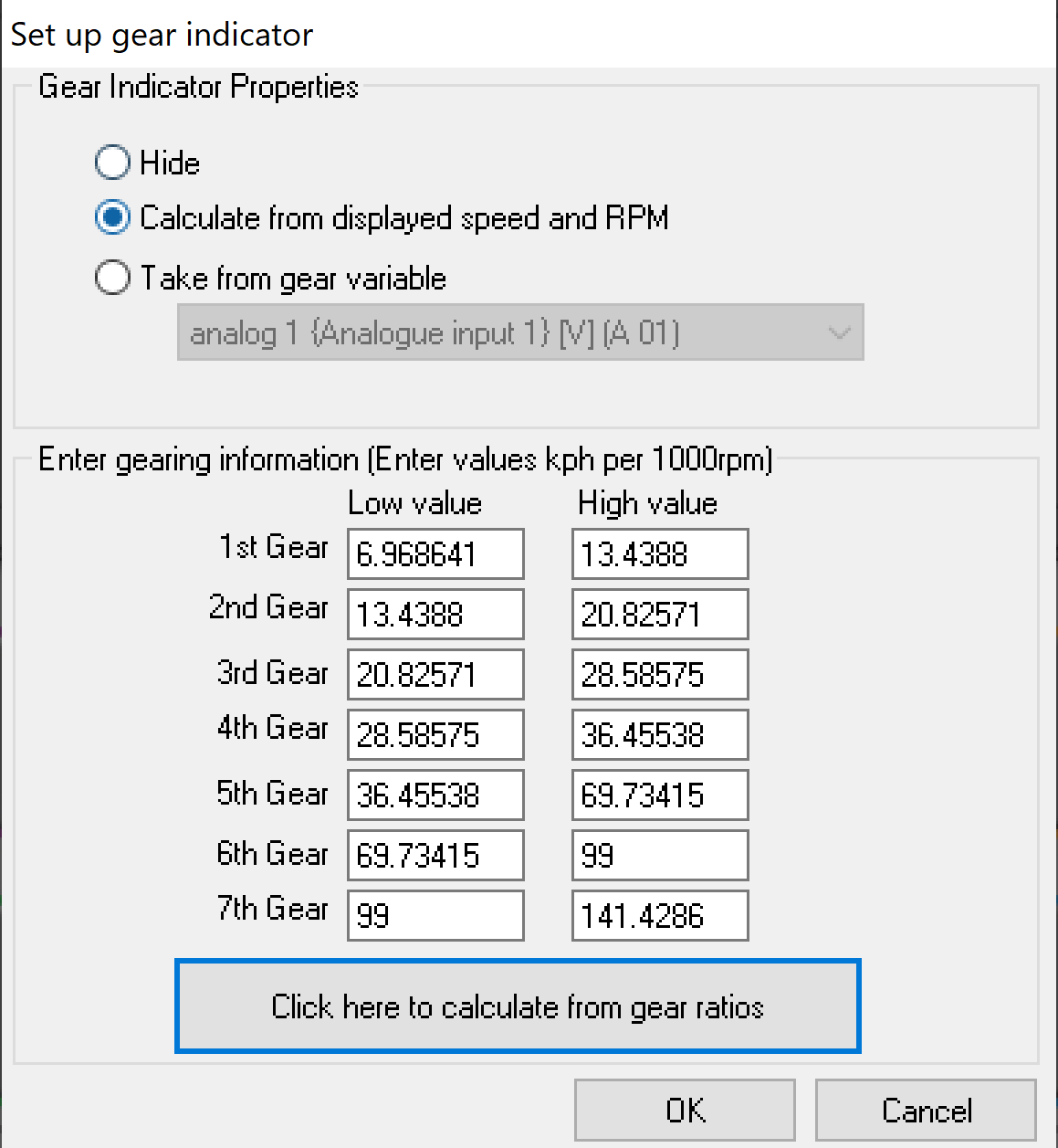Click 2nd Gear high value field
1058x1148 pixels.
pyautogui.click(x=660, y=614)
